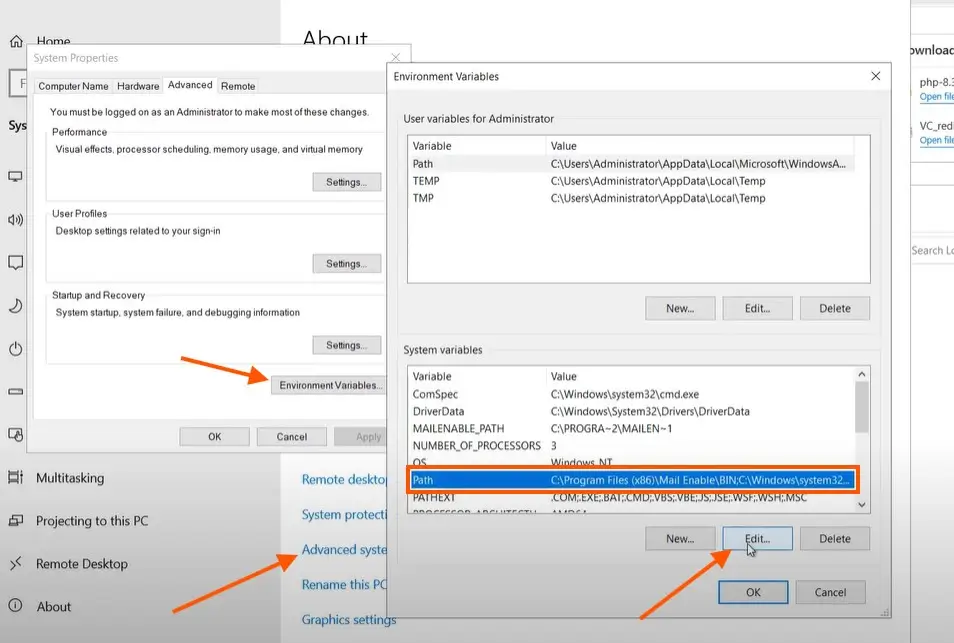The width and height of the screenshot is (954, 643).
Task: Click the Search field in the browser panel
Action: tap(932, 250)
